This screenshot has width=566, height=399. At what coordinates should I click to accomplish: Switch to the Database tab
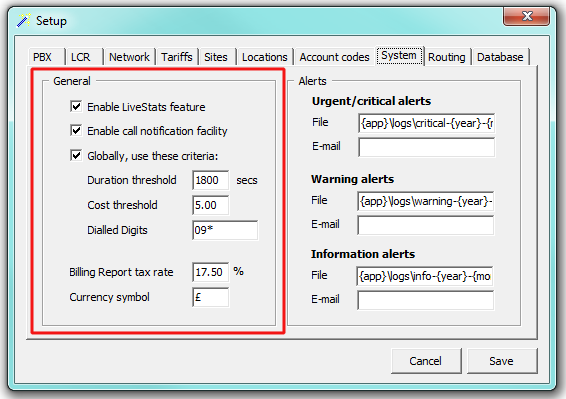point(500,57)
